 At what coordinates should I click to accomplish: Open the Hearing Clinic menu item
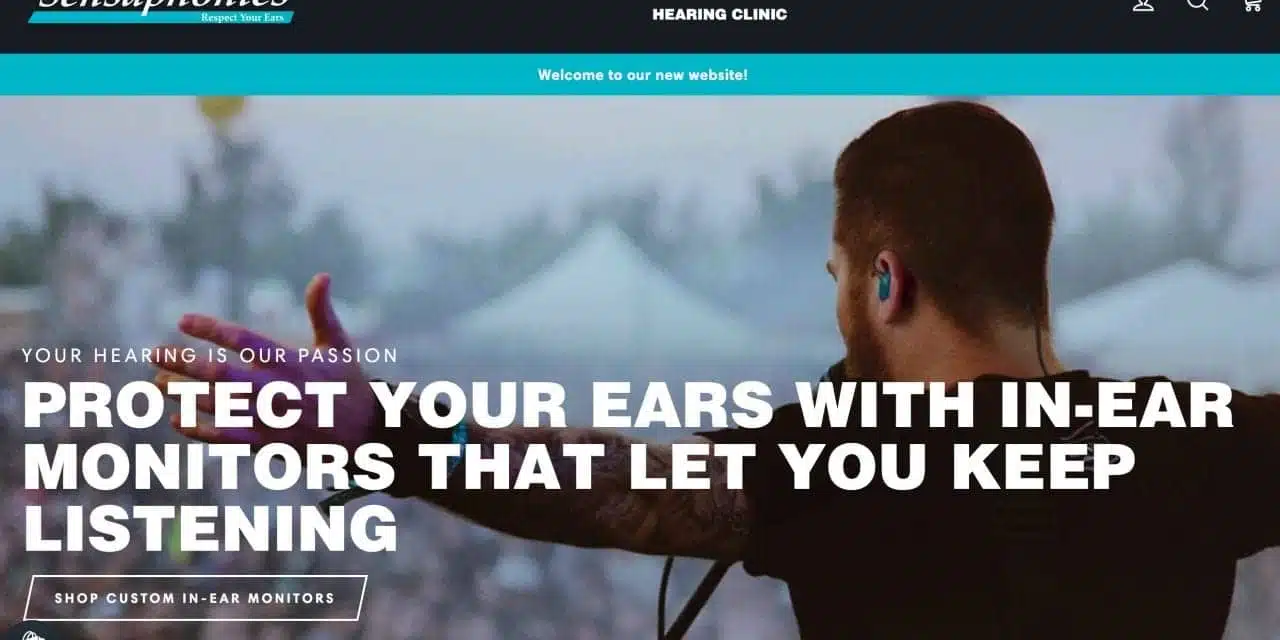click(719, 14)
